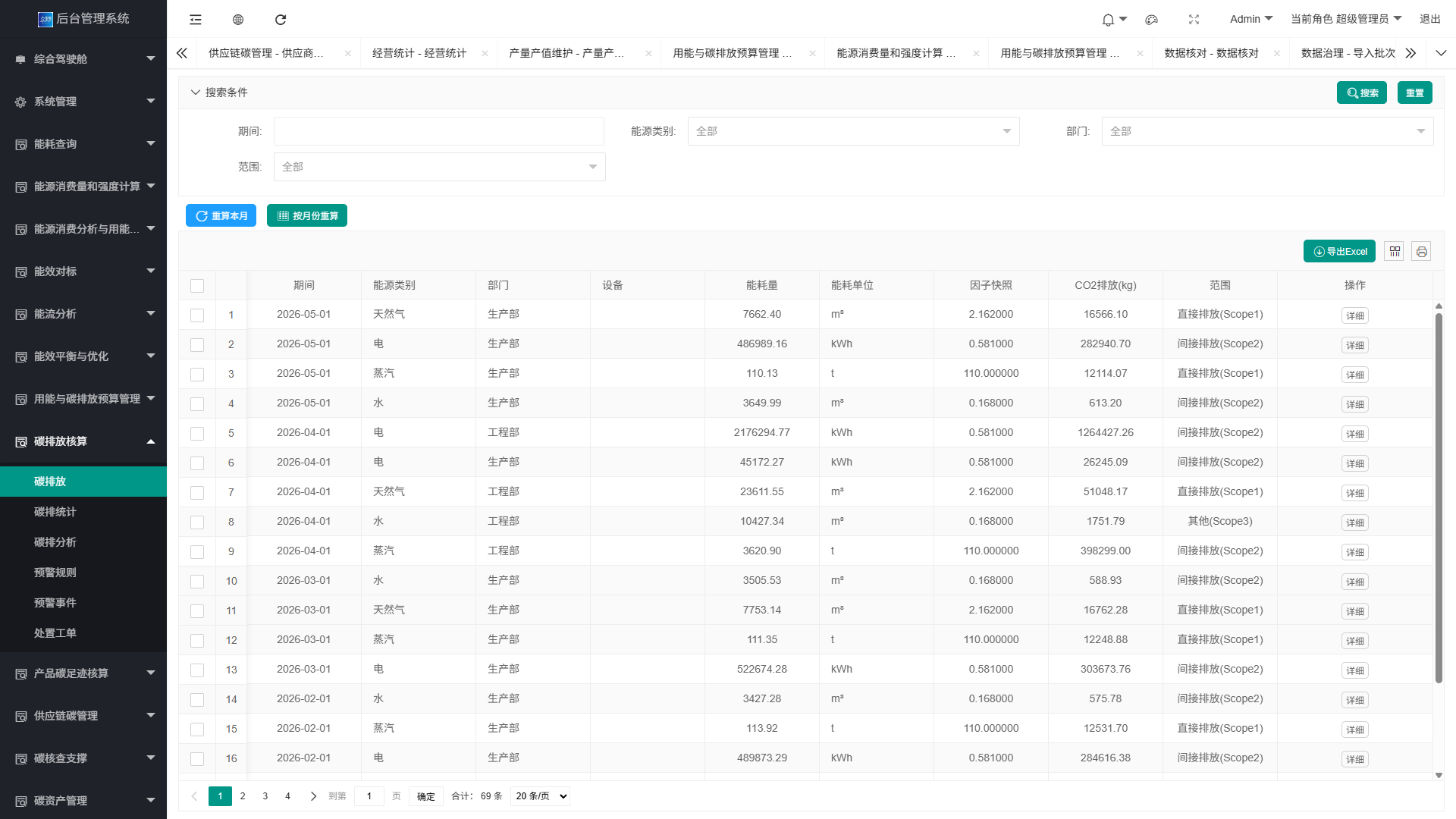Open the 碳排分析 submenu item
1456x819 pixels.
point(55,542)
